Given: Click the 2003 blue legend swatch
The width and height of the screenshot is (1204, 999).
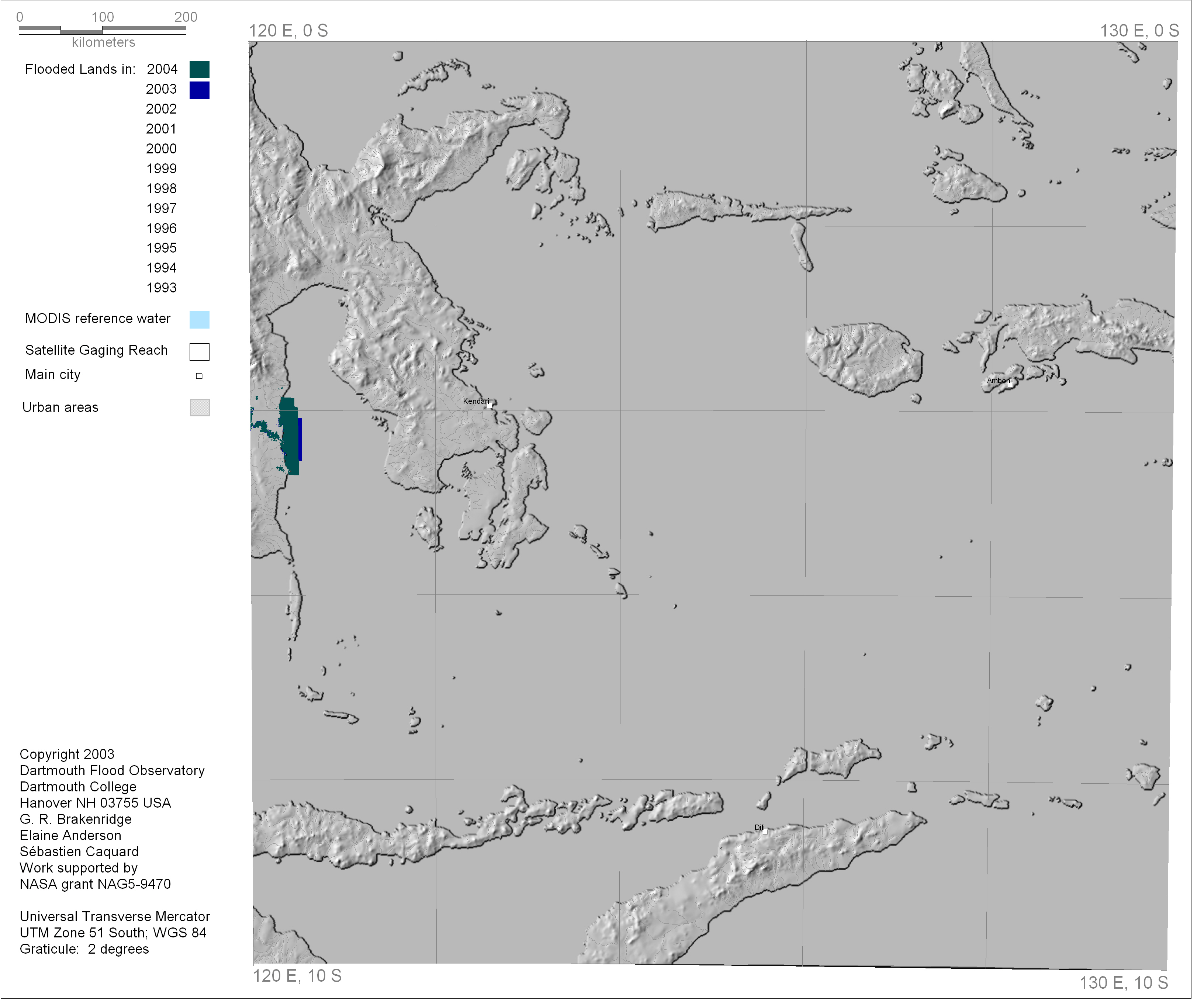Looking at the screenshot, I should [199, 90].
